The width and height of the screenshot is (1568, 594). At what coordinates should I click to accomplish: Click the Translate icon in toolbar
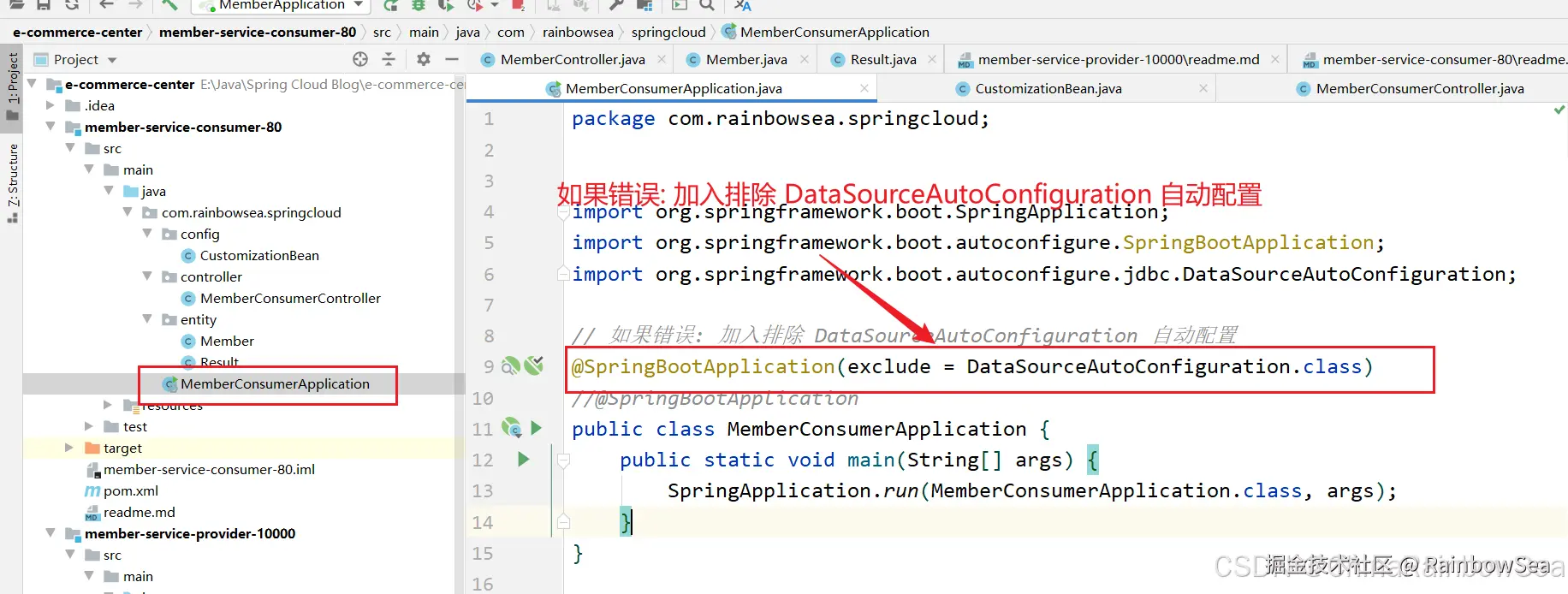tap(743, 5)
